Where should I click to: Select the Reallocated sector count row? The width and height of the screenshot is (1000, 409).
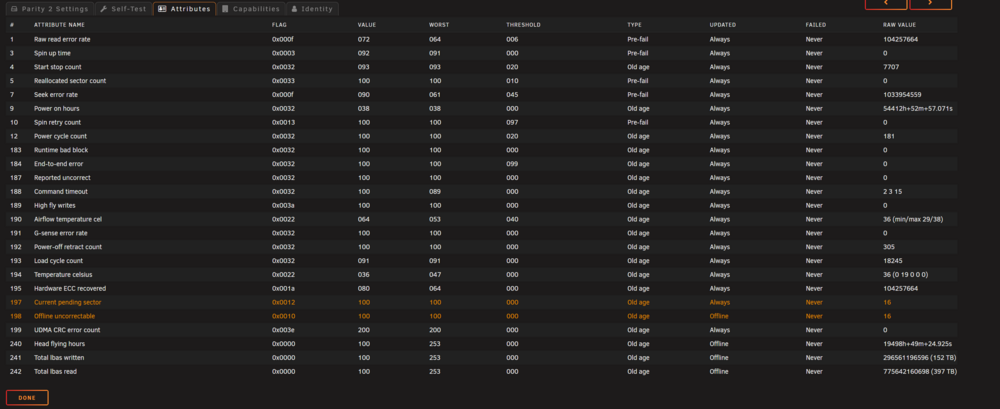[x=482, y=81]
